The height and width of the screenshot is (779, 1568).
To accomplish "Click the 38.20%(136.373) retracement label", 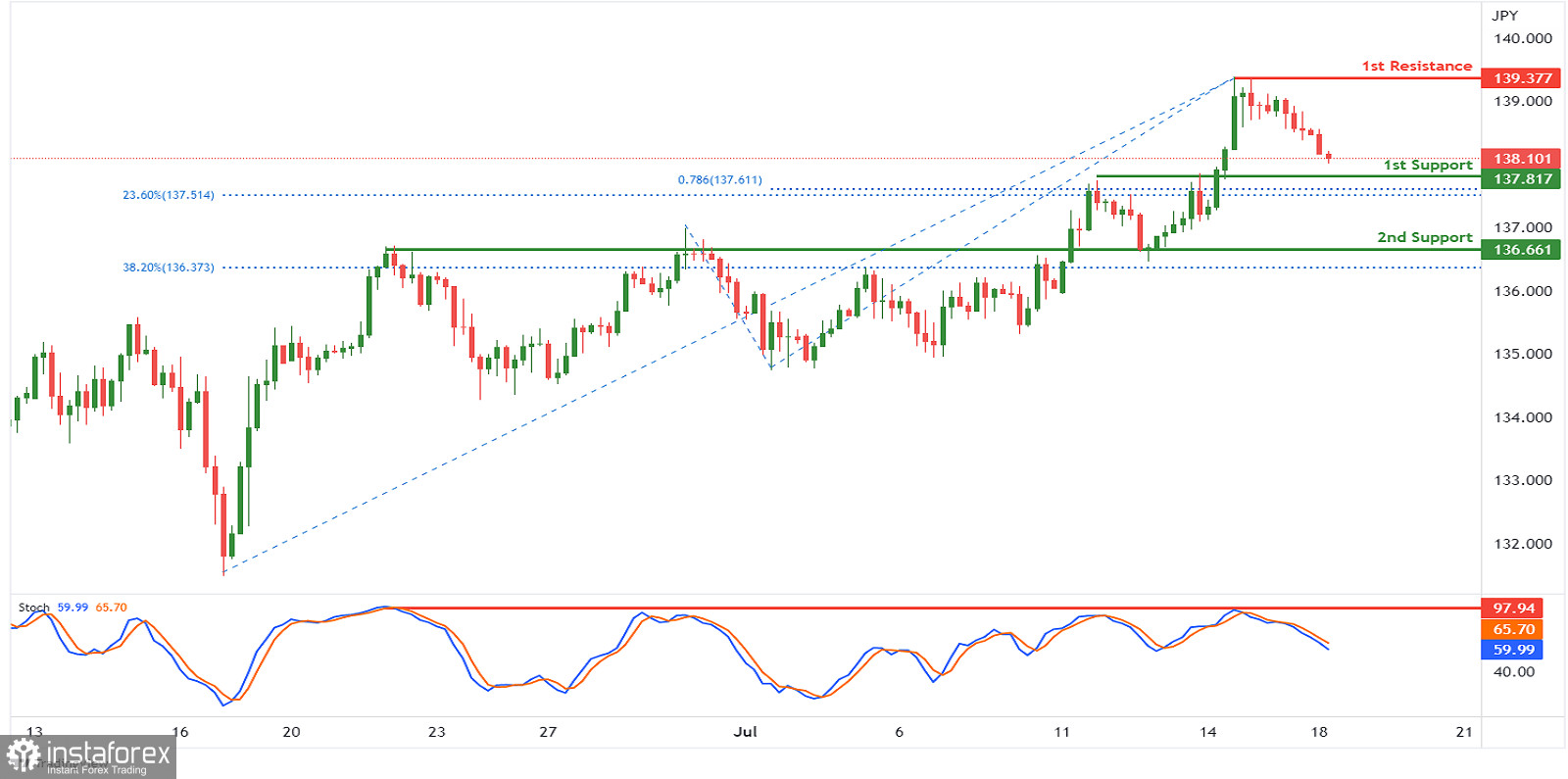I will (x=168, y=268).
